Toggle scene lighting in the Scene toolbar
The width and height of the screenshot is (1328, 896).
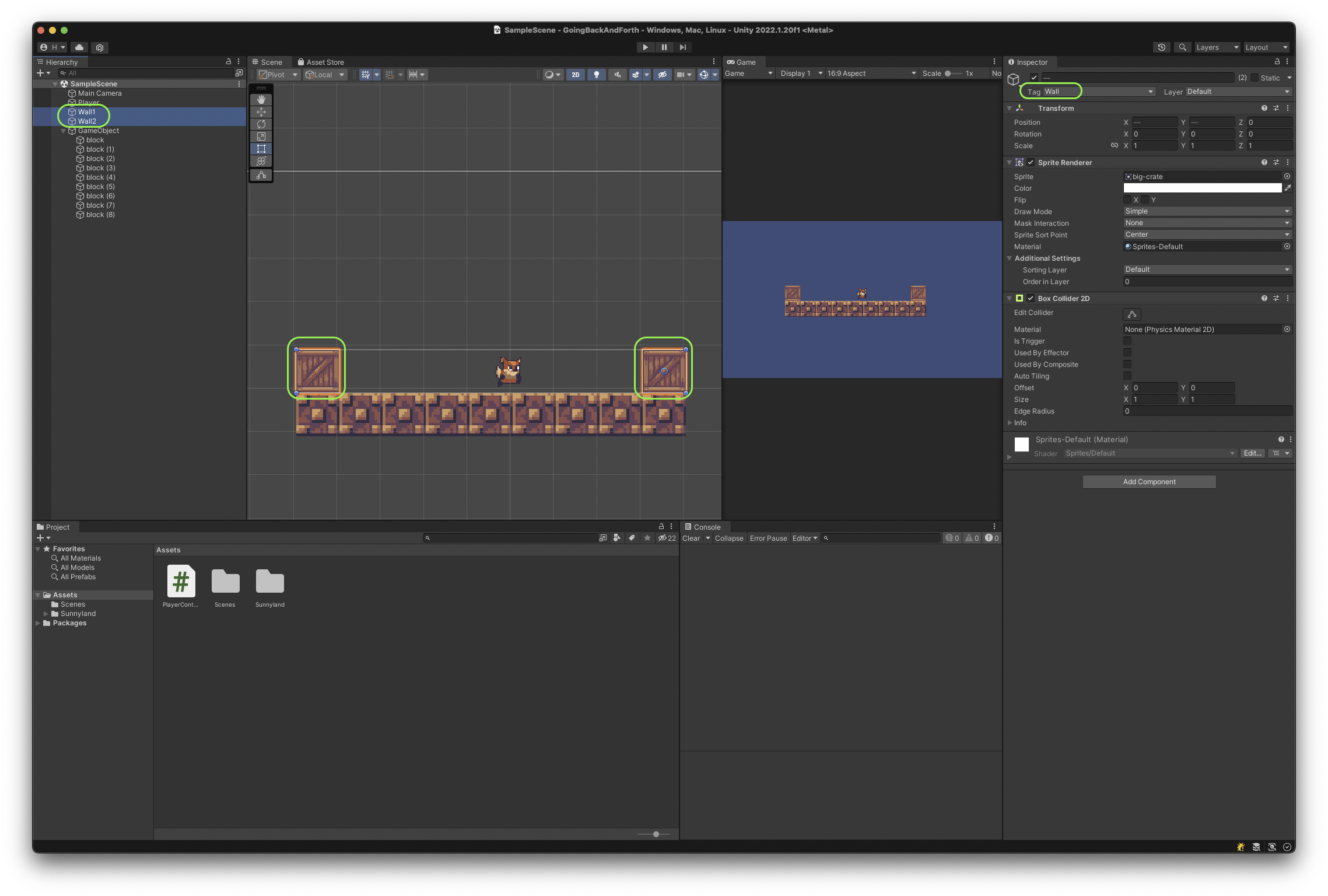(x=597, y=75)
